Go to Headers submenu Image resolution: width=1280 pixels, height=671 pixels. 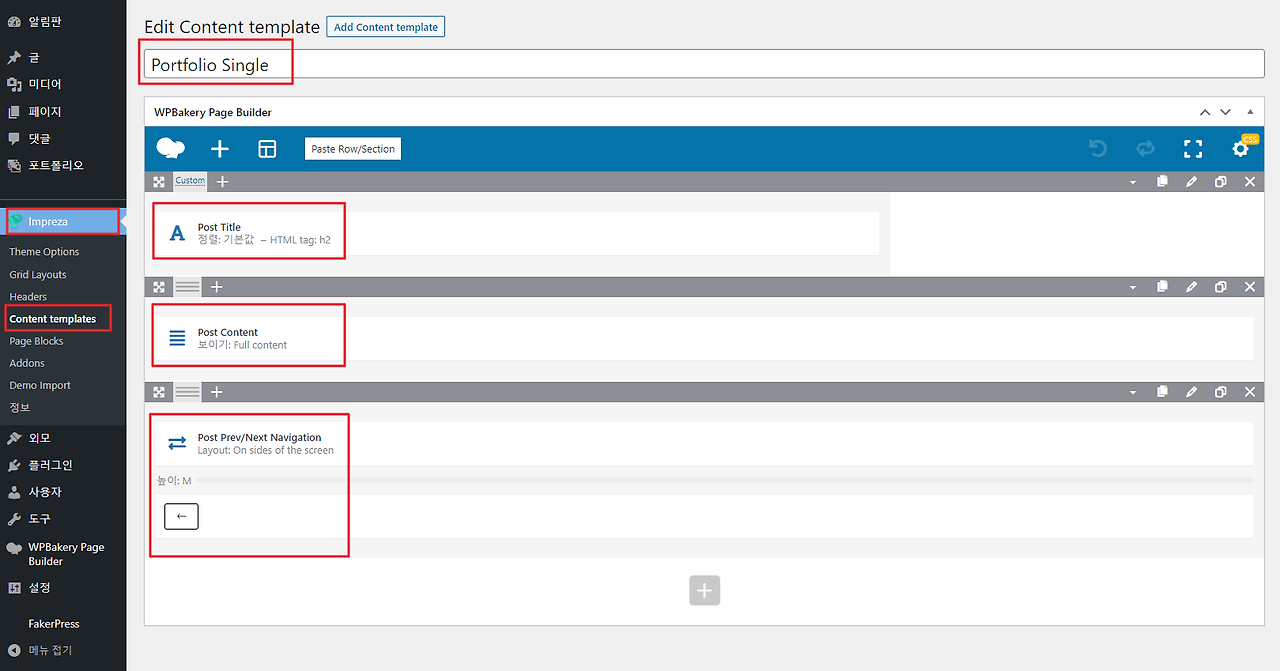click(28, 296)
